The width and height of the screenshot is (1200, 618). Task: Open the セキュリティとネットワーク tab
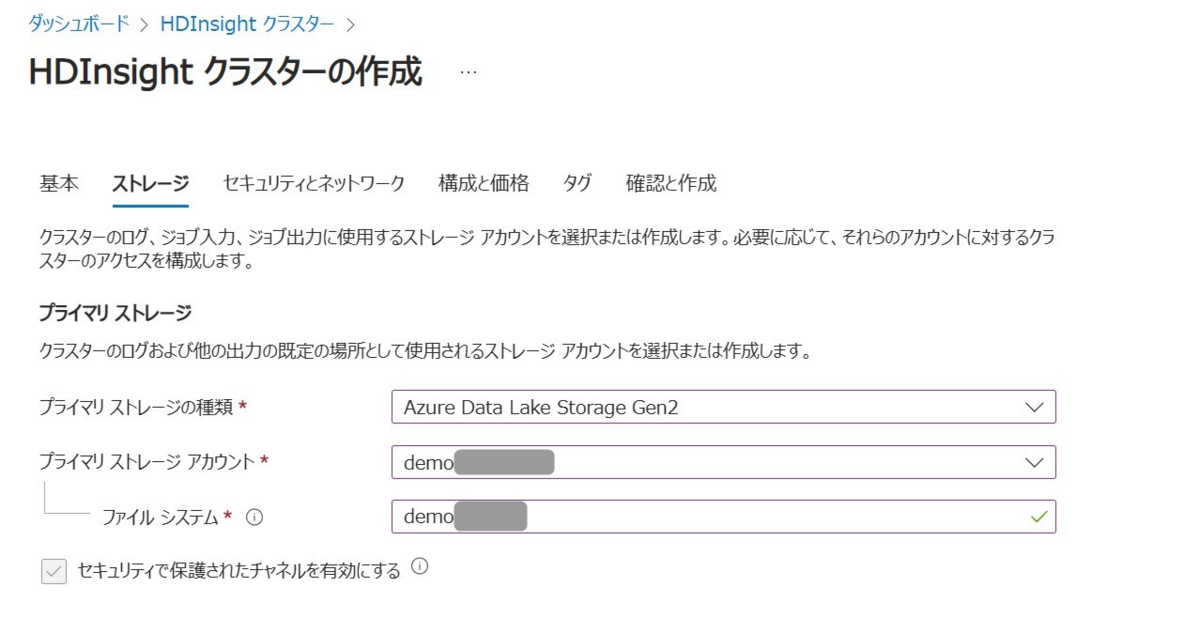click(x=313, y=183)
